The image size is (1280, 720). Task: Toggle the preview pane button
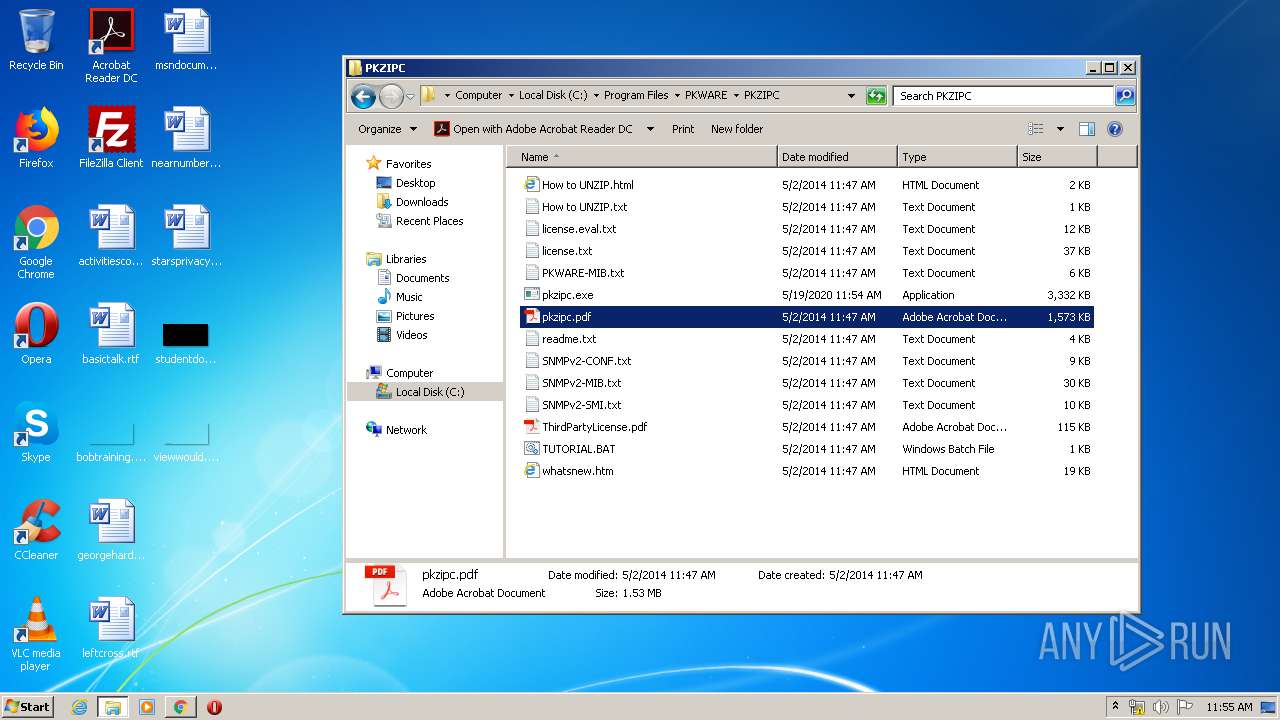1087,129
